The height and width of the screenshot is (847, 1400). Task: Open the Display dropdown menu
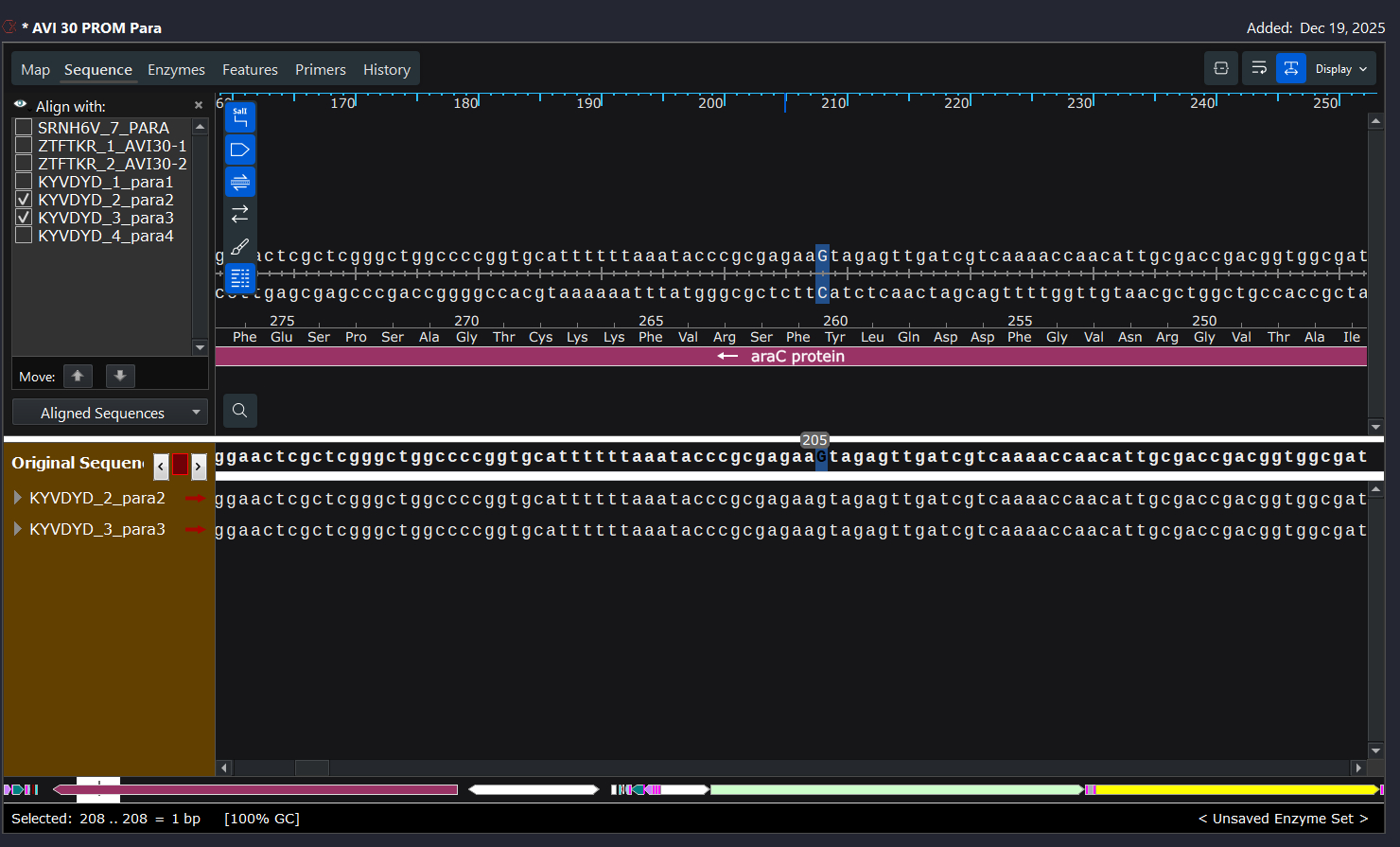(1340, 69)
